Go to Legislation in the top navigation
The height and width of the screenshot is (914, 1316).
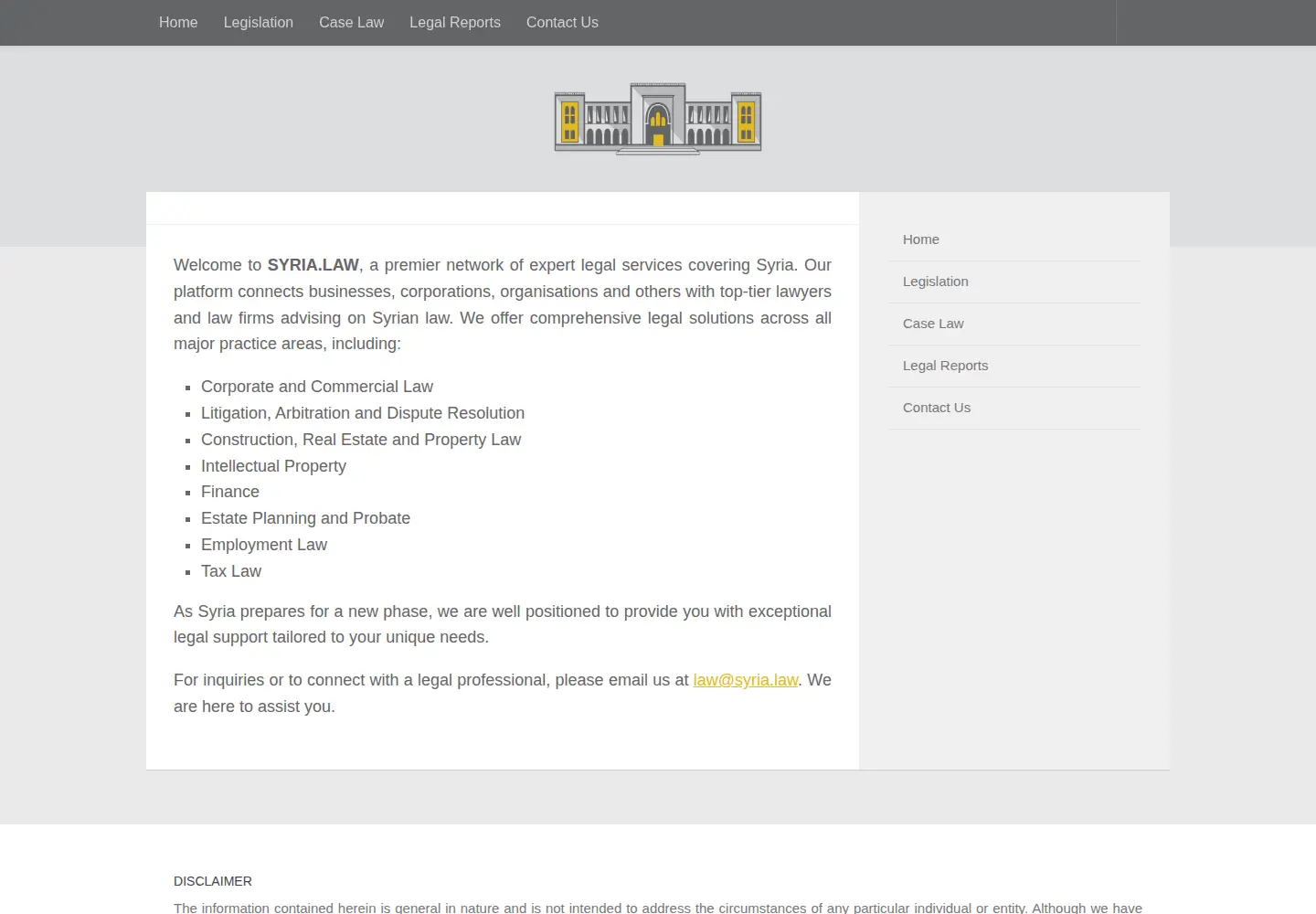coord(259,23)
